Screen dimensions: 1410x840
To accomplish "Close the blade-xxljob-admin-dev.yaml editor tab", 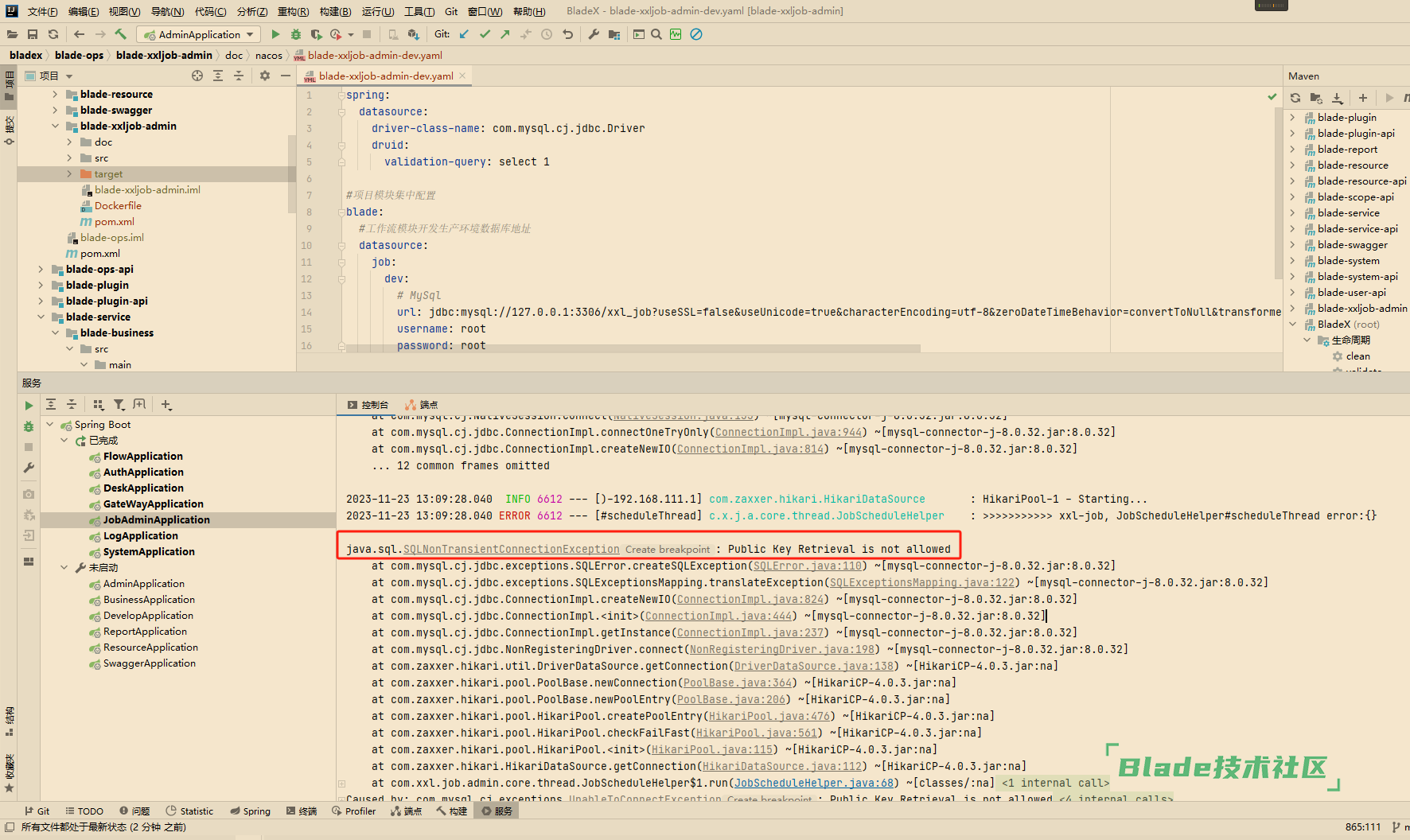I will tap(462, 76).
